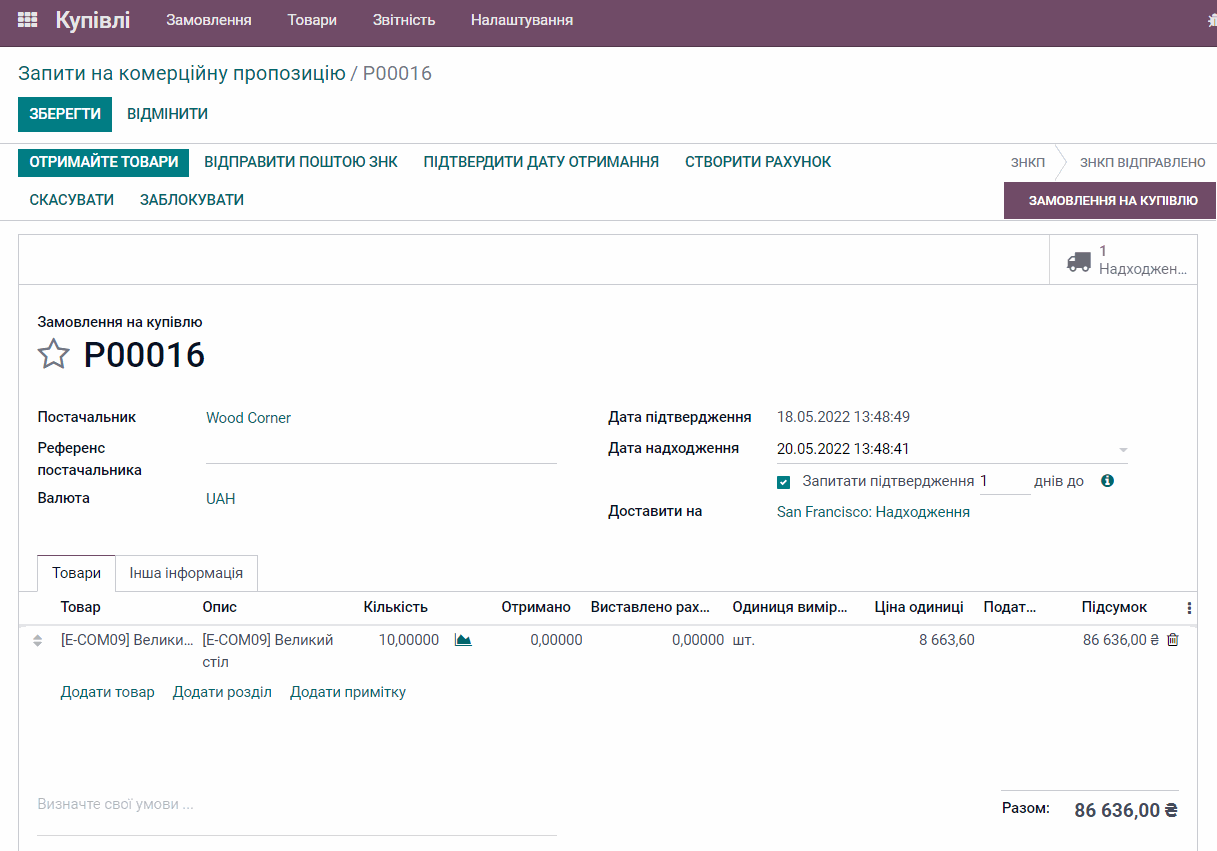Open the Надходження truck smart button

click(x=1122, y=261)
